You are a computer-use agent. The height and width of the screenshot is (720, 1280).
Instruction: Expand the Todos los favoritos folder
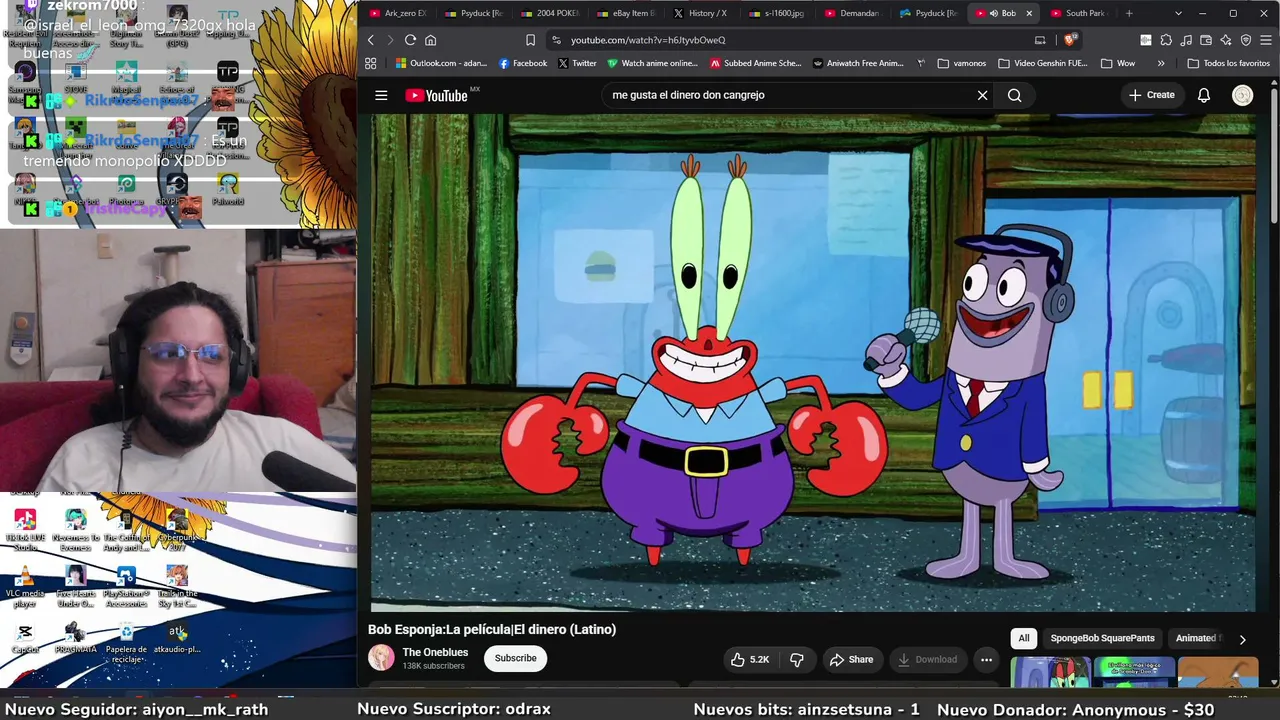point(1228,63)
